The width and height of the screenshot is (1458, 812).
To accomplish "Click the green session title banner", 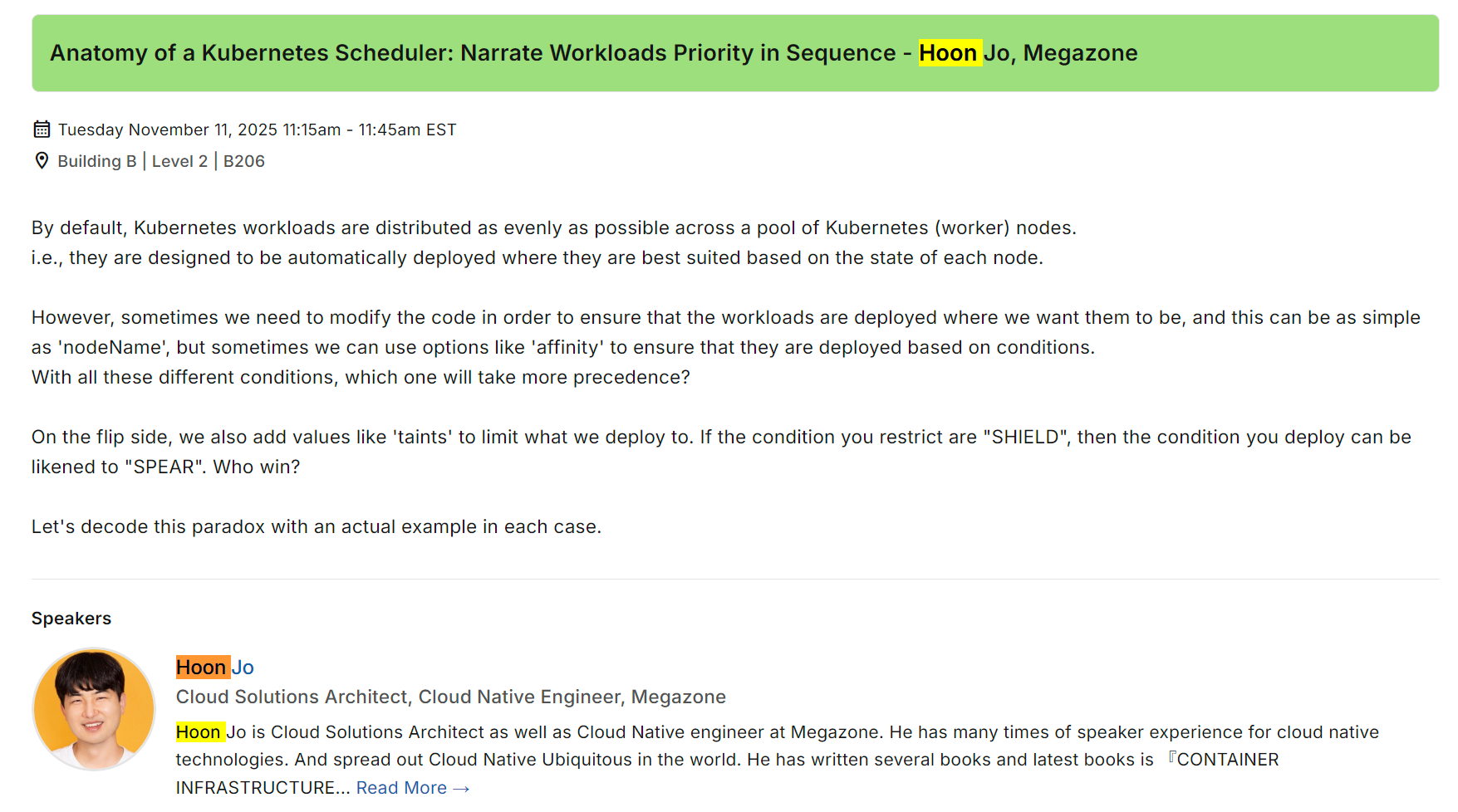I will [x=734, y=53].
